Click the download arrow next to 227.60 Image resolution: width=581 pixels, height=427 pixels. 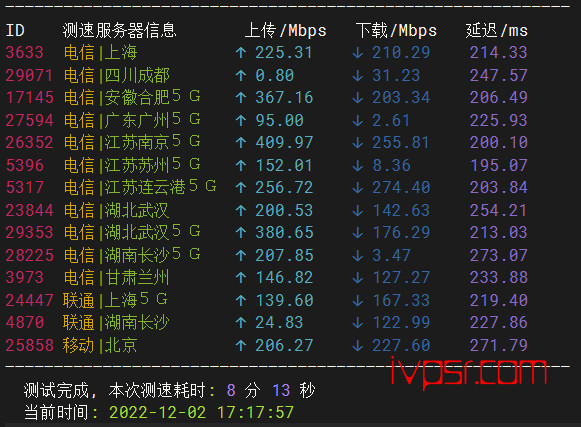click(358, 345)
